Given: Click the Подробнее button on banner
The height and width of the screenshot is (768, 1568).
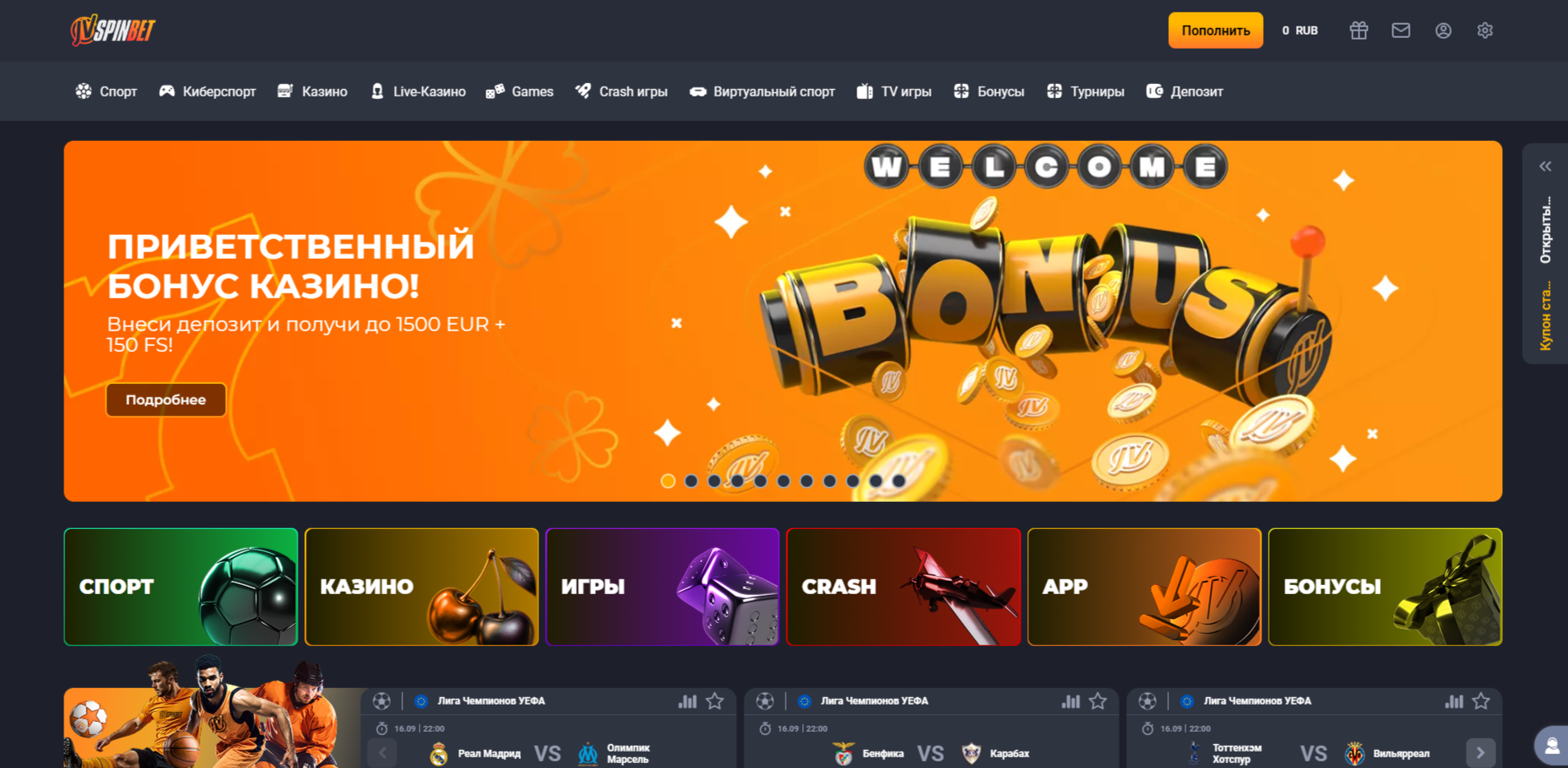Looking at the screenshot, I should pos(166,400).
